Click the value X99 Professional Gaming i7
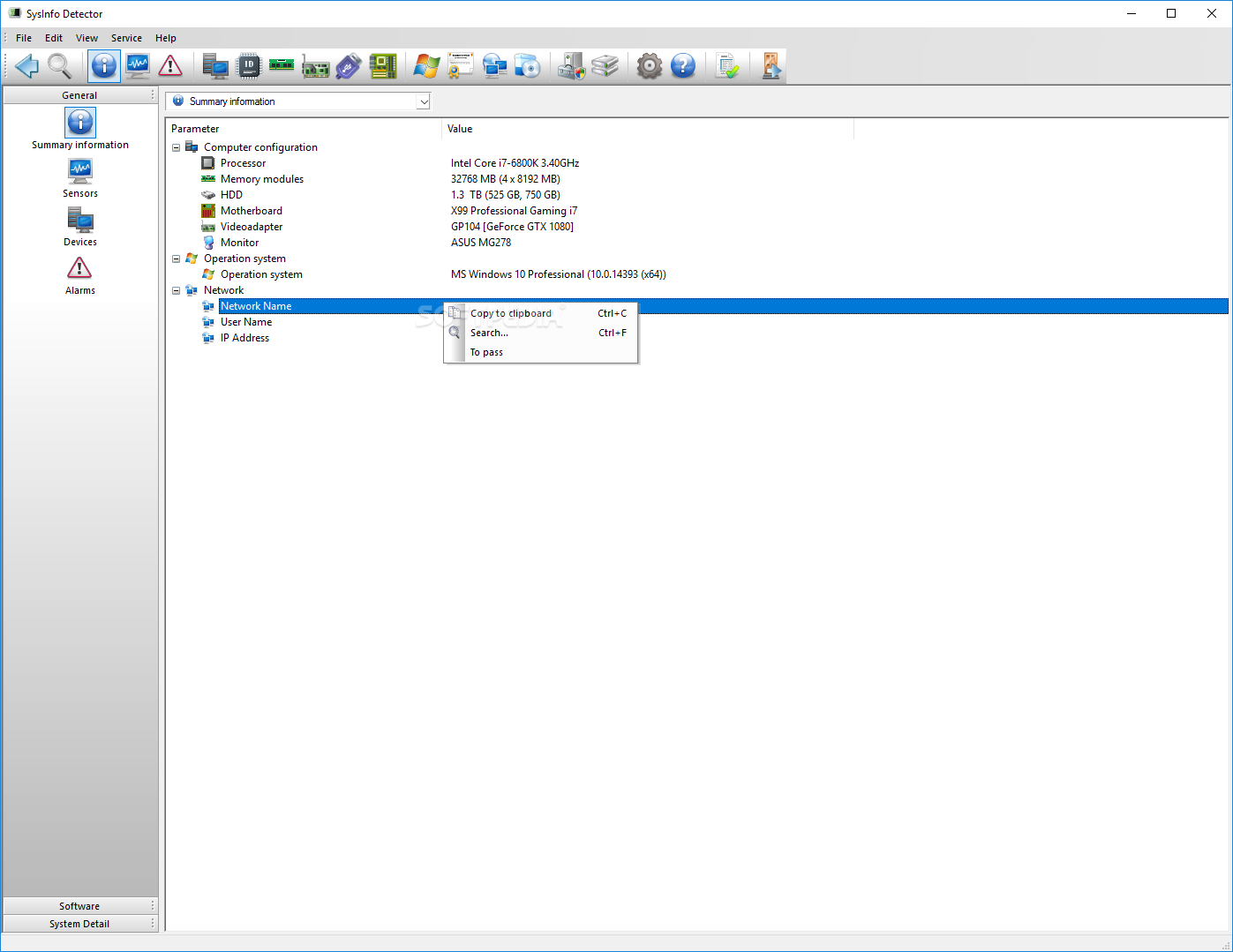Screen dimensions: 1233x952 tap(514, 211)
